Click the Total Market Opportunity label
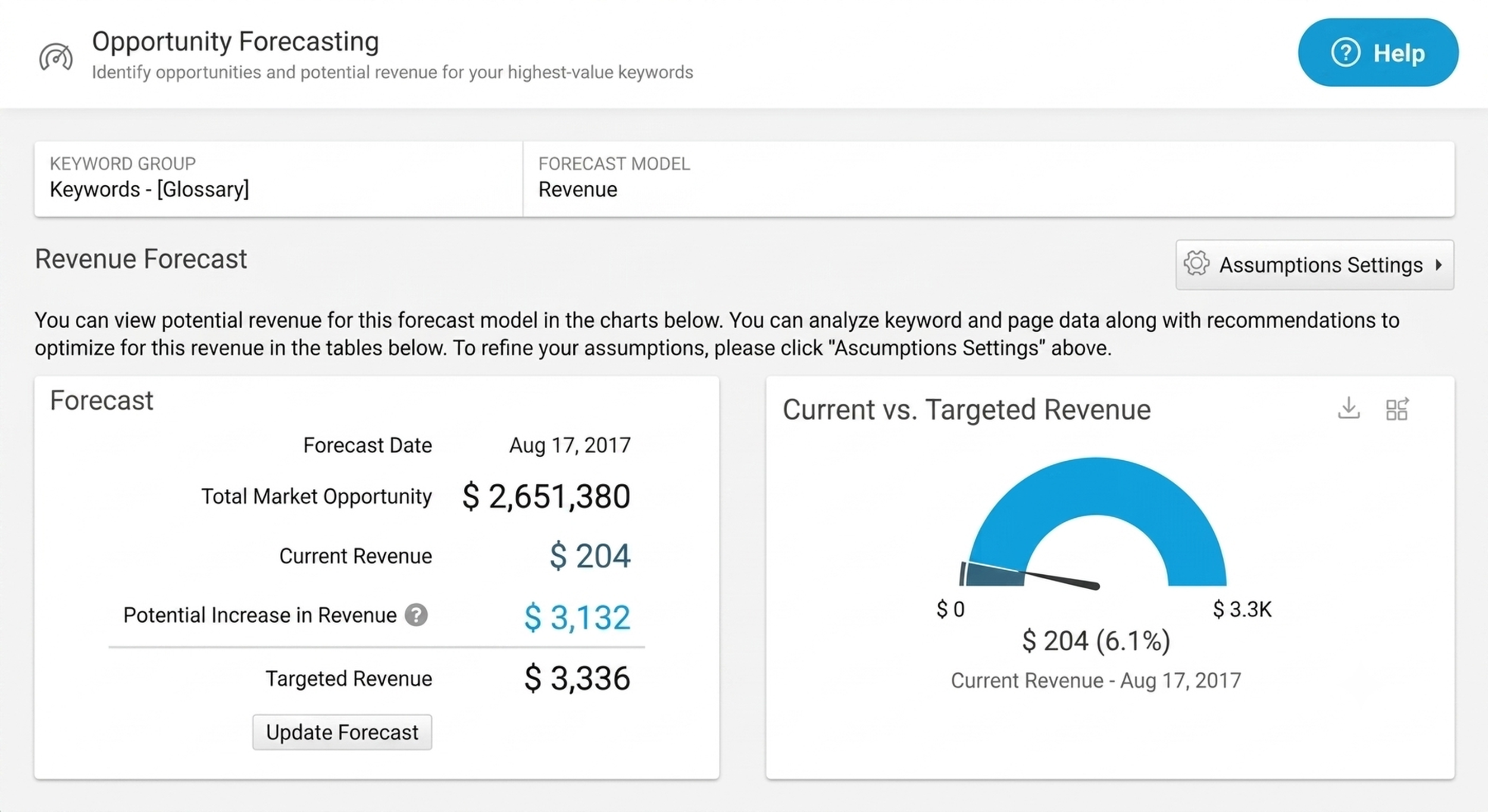This screenshot has width=1488, height=812. 317,496
